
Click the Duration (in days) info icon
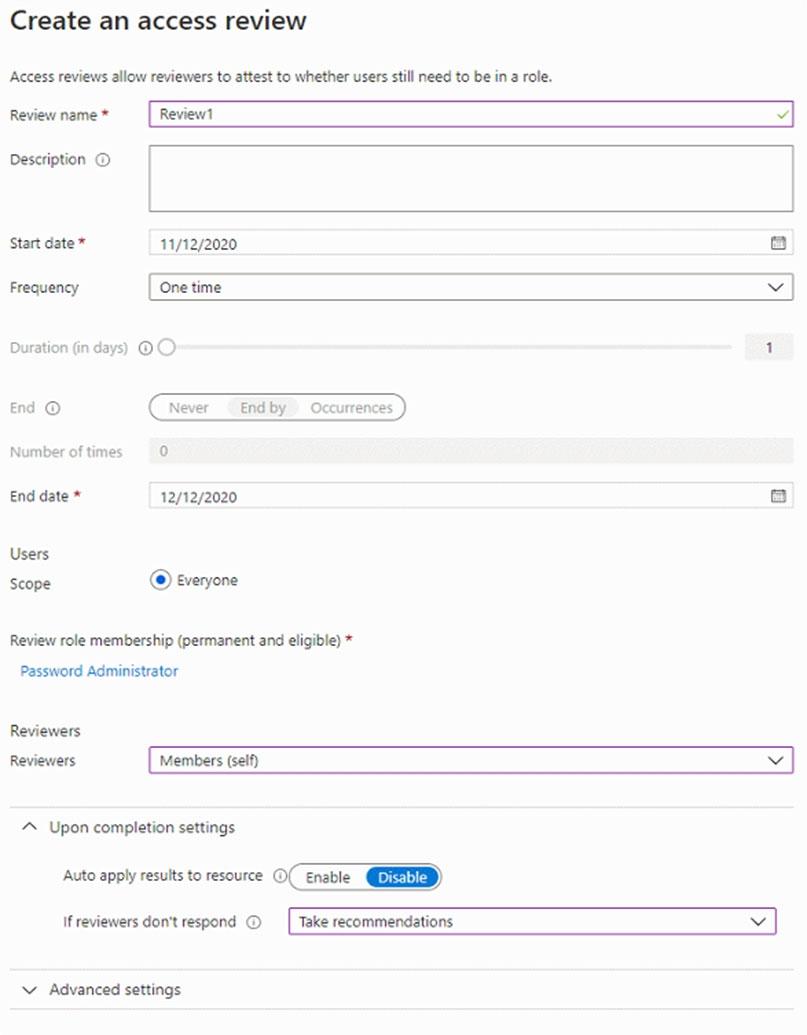pos(145,348)
